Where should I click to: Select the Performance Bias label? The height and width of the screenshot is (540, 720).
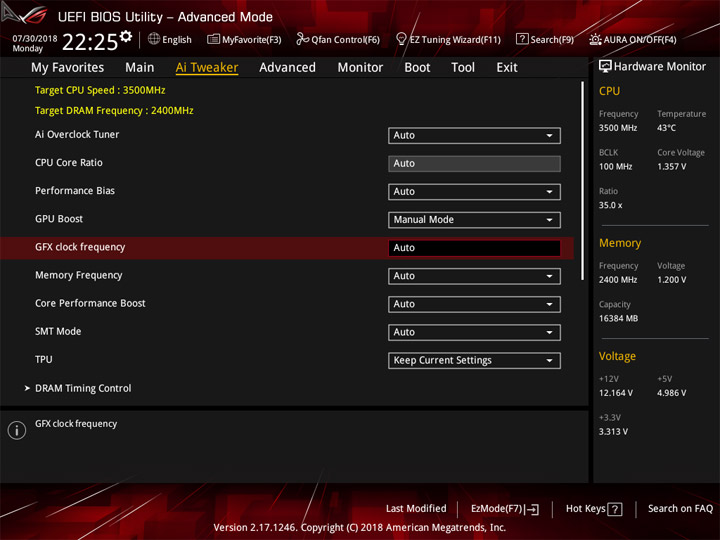74,191
